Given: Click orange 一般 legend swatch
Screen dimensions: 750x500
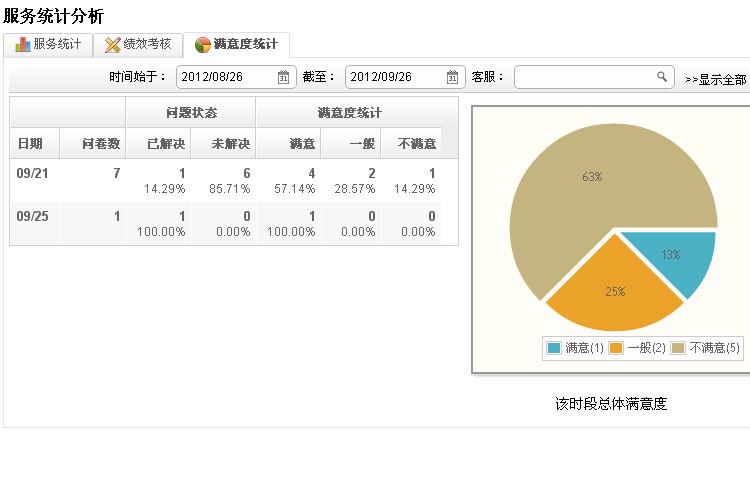Looking at the screenshot, I should point(616,348).
